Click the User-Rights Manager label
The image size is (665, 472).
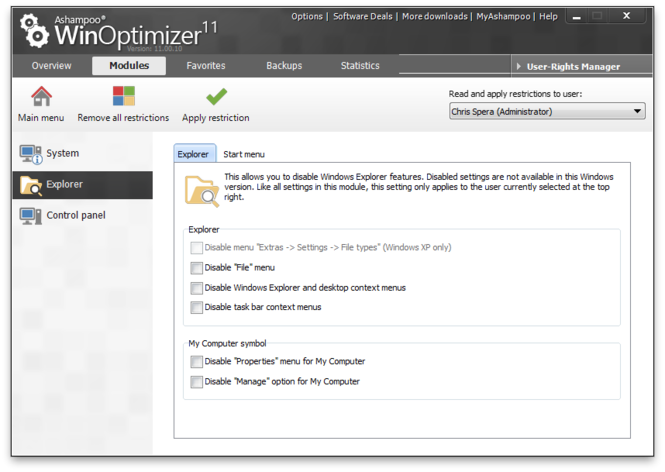(x=573, y=67)
